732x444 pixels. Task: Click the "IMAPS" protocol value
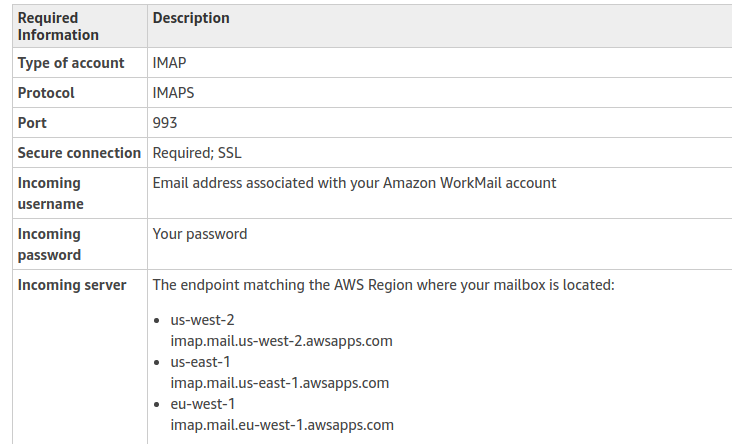click(x=173, y=93)
